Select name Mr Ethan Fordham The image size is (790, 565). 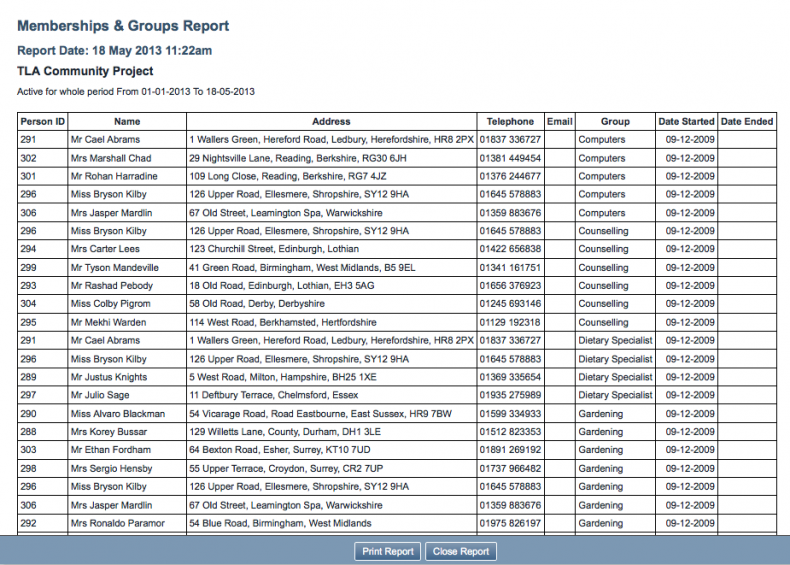(111, 450)
